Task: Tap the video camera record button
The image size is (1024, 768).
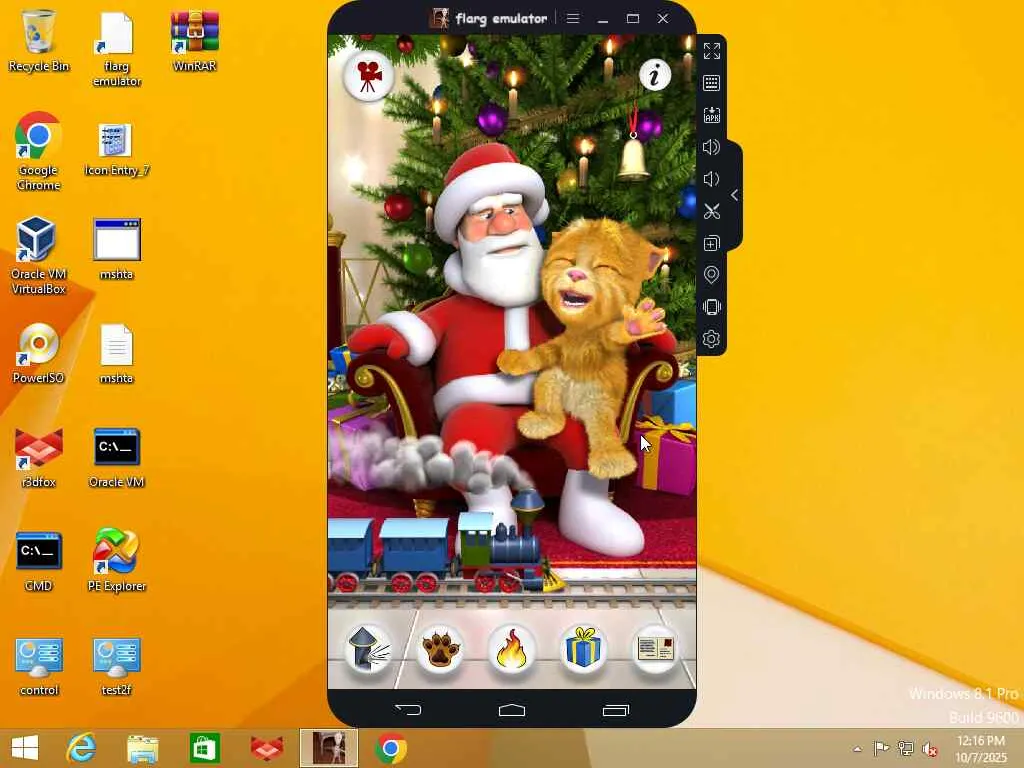Action: pyautogui.click(x=368, y=76)
